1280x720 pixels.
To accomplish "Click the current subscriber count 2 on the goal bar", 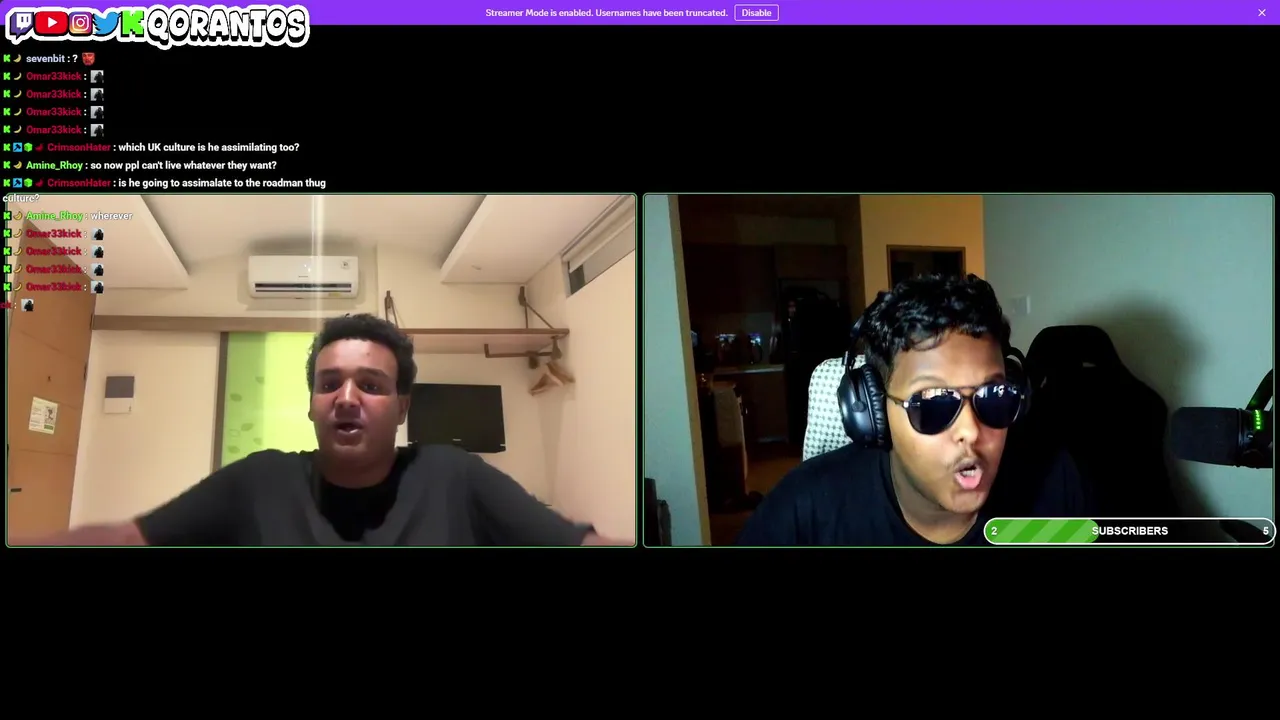I will [x=994, y=531].
